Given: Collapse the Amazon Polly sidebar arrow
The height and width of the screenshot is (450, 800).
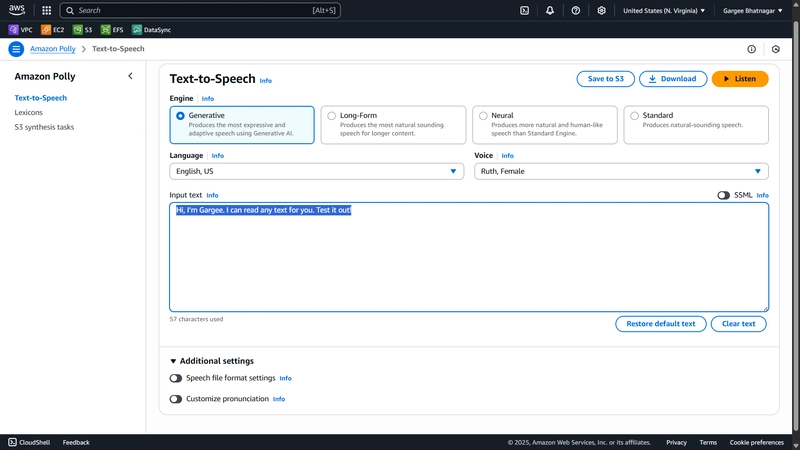Looking at the screenshot, I should 130,76.
